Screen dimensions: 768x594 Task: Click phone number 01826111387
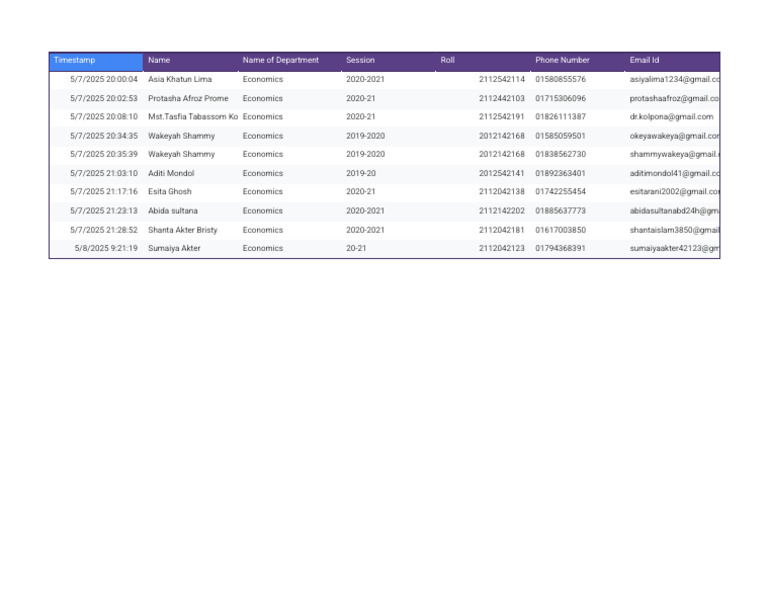coord(560,117)
